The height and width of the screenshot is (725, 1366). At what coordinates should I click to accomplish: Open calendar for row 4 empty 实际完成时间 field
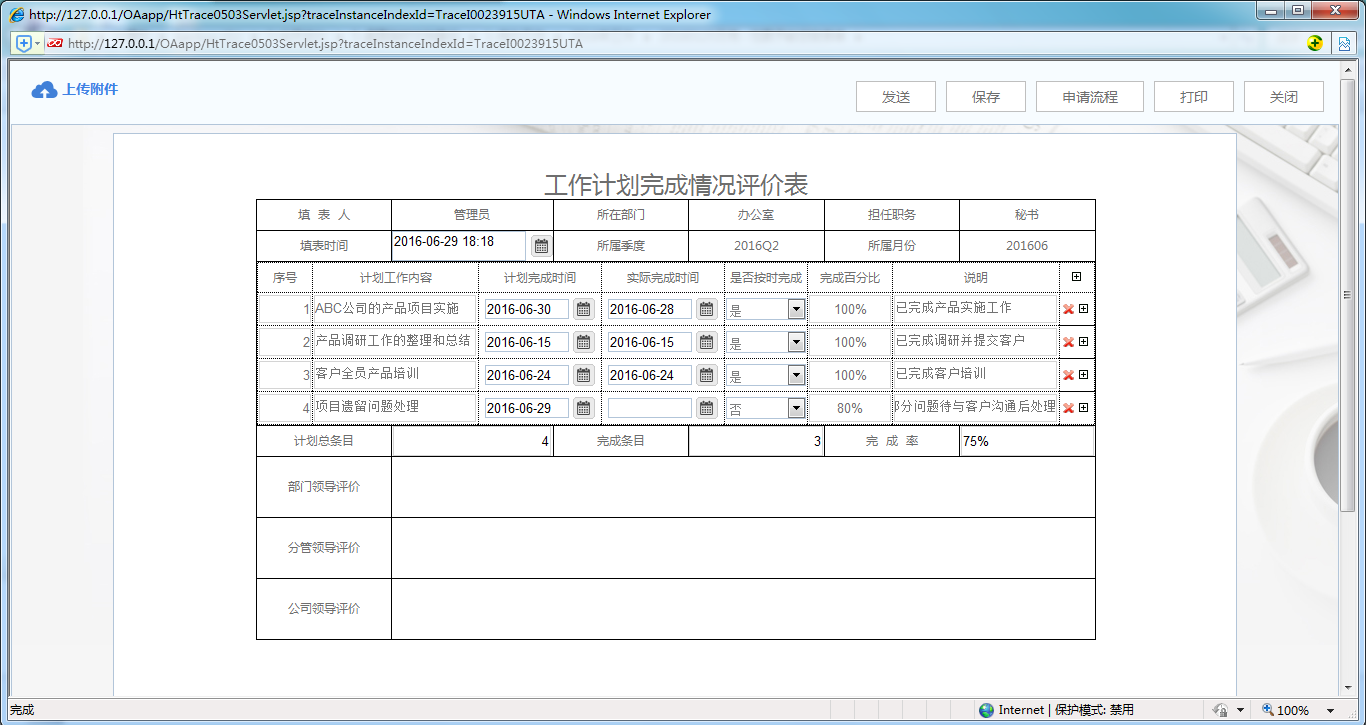pyautogui.click(x=706, y=407)
